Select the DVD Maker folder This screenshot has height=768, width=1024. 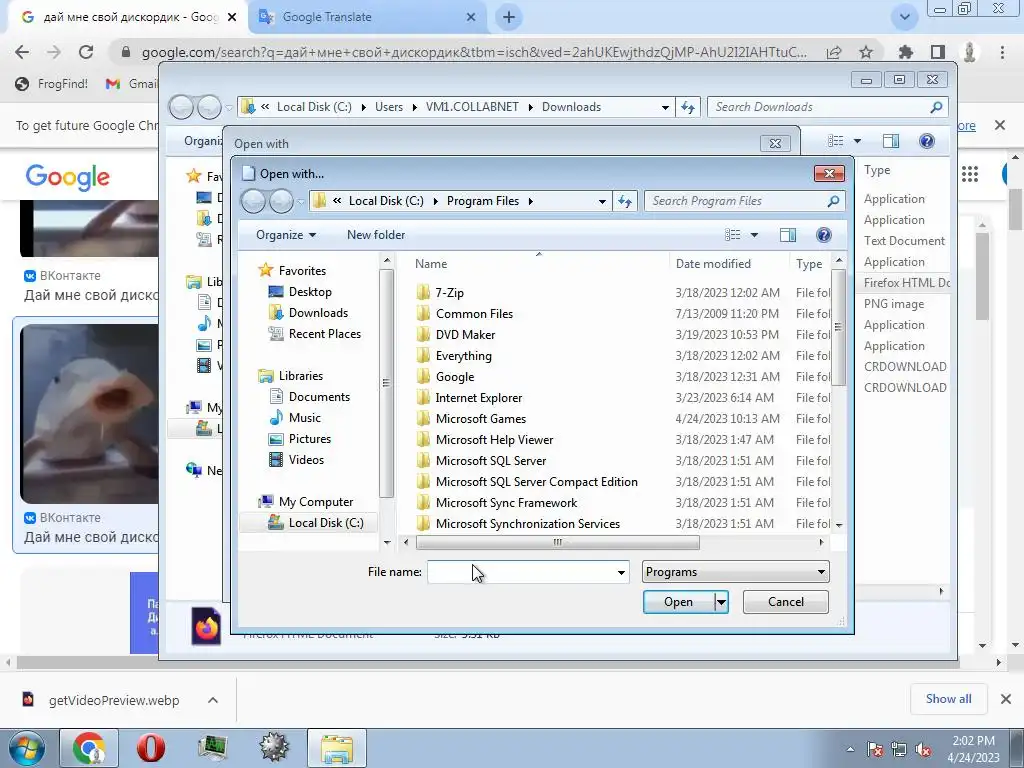[465, 334]
